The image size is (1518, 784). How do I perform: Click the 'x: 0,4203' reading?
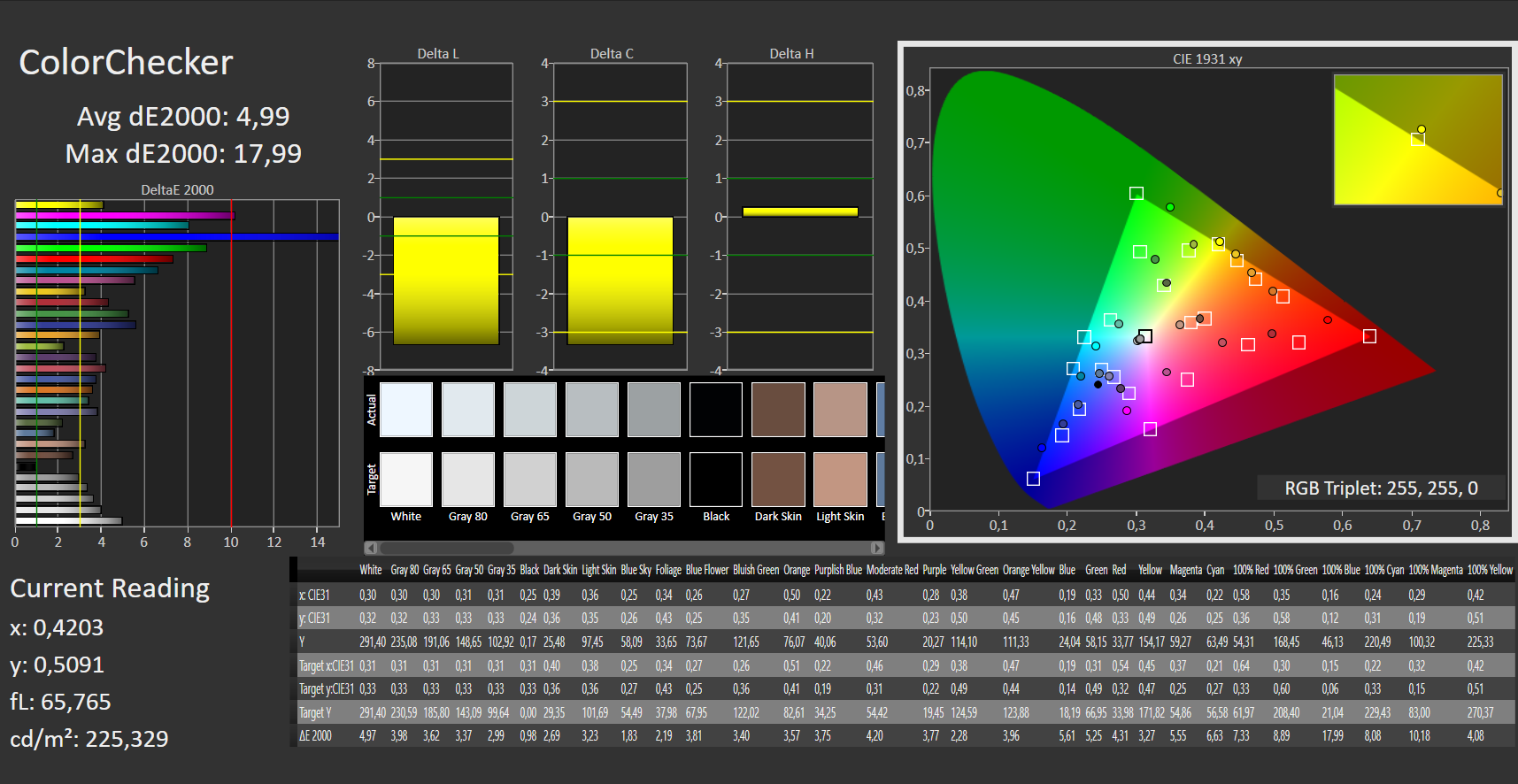(x=57, y=627)
